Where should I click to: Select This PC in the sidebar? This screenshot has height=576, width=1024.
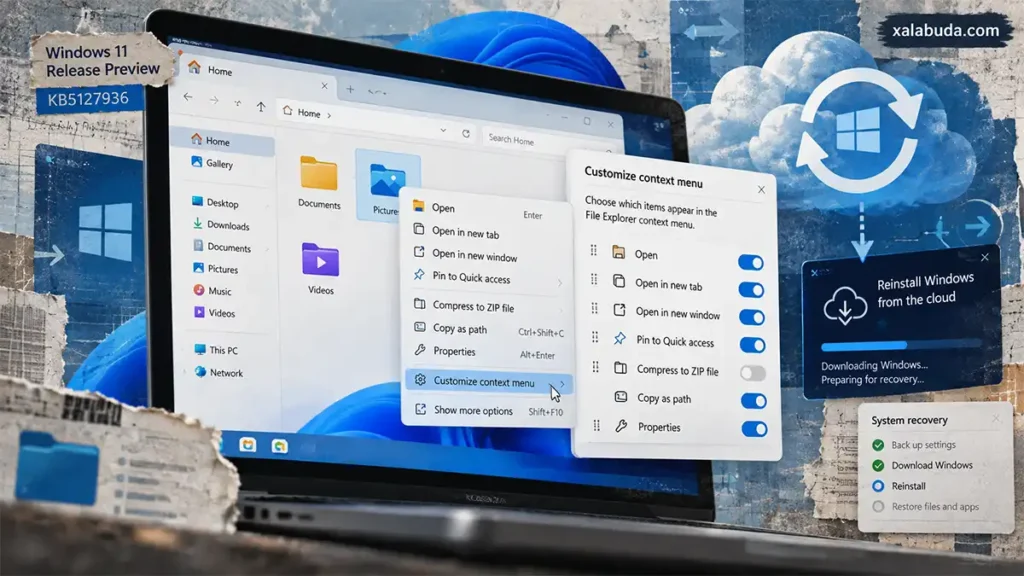[216, 350]
